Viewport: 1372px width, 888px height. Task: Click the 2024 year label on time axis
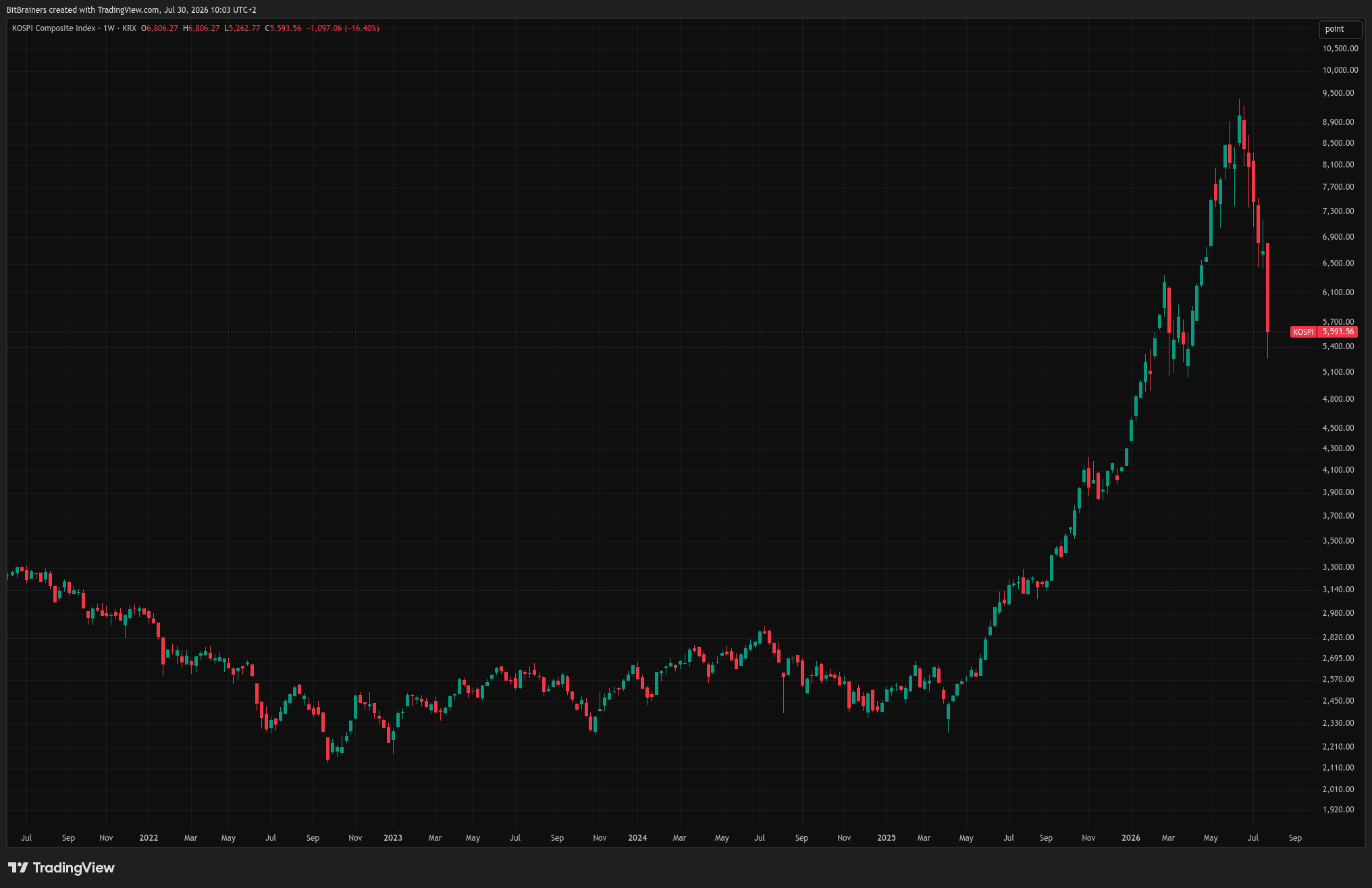click(x=637, y=838)
